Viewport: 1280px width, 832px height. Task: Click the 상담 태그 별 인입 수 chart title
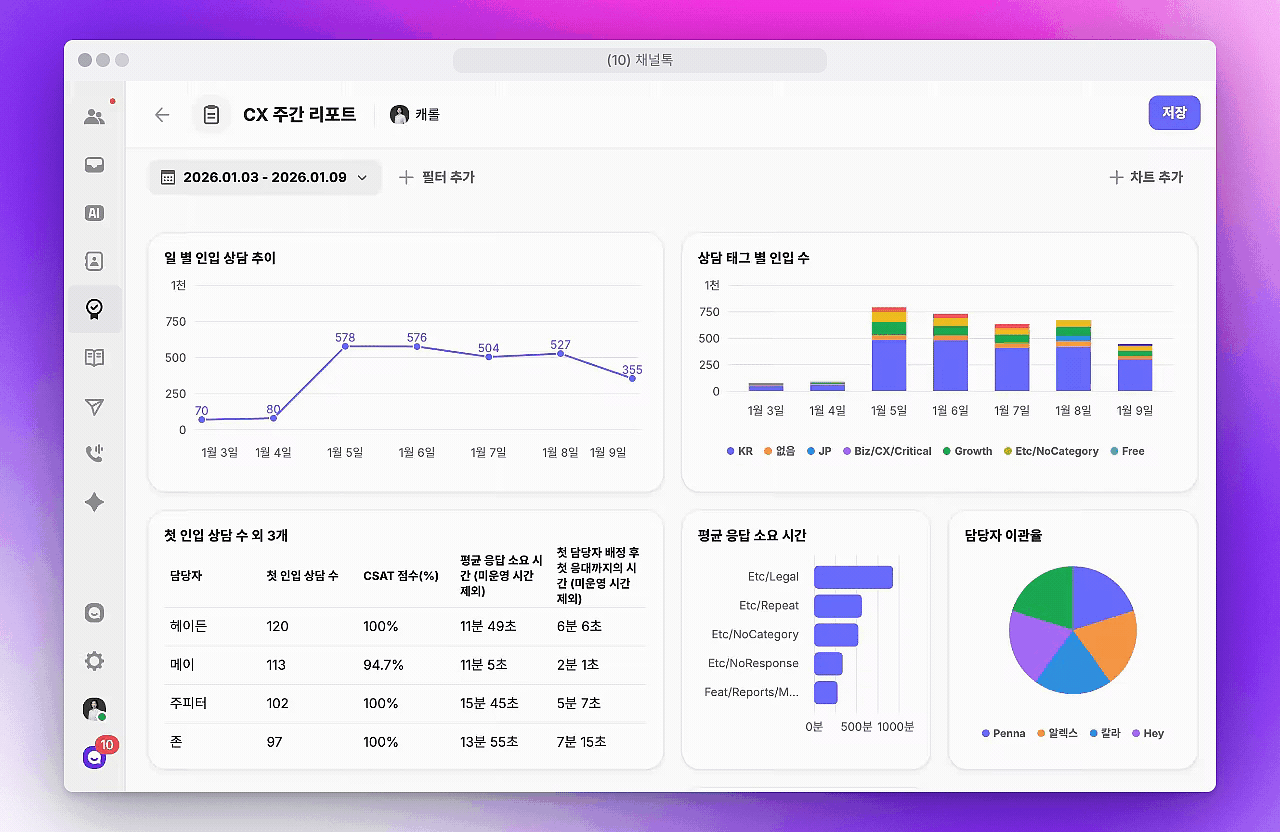(754, 258)
